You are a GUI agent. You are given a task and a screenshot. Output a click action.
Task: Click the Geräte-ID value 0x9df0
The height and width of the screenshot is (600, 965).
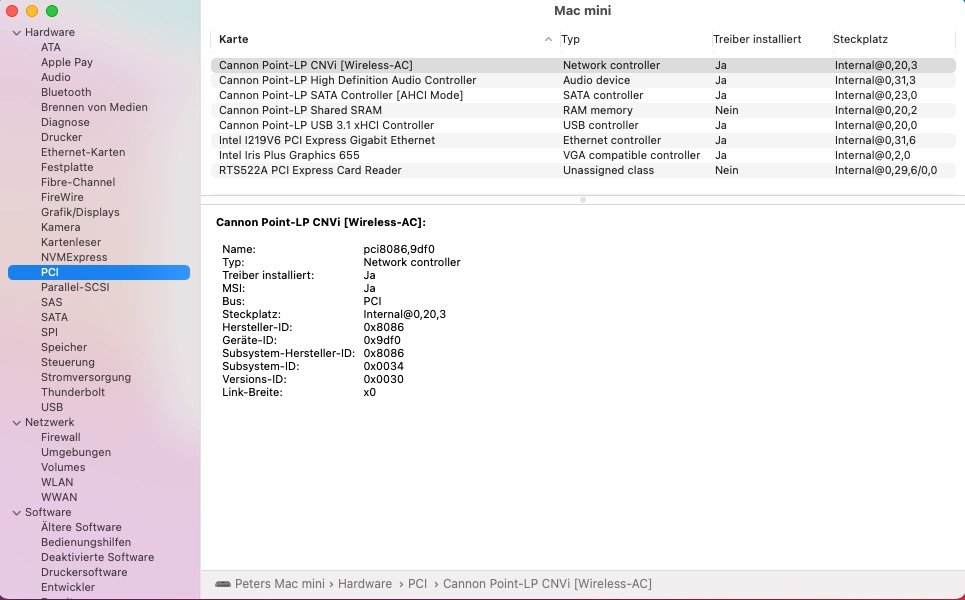(382, 340)
